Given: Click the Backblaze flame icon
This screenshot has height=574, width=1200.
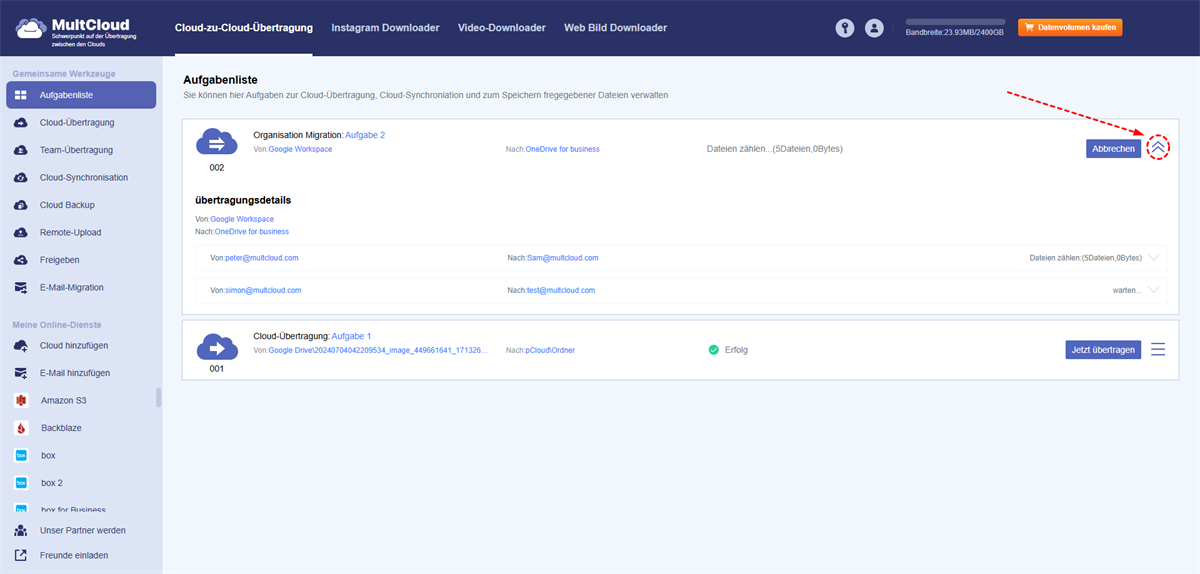Looking at the screenshot, I should tap(21, 428).
